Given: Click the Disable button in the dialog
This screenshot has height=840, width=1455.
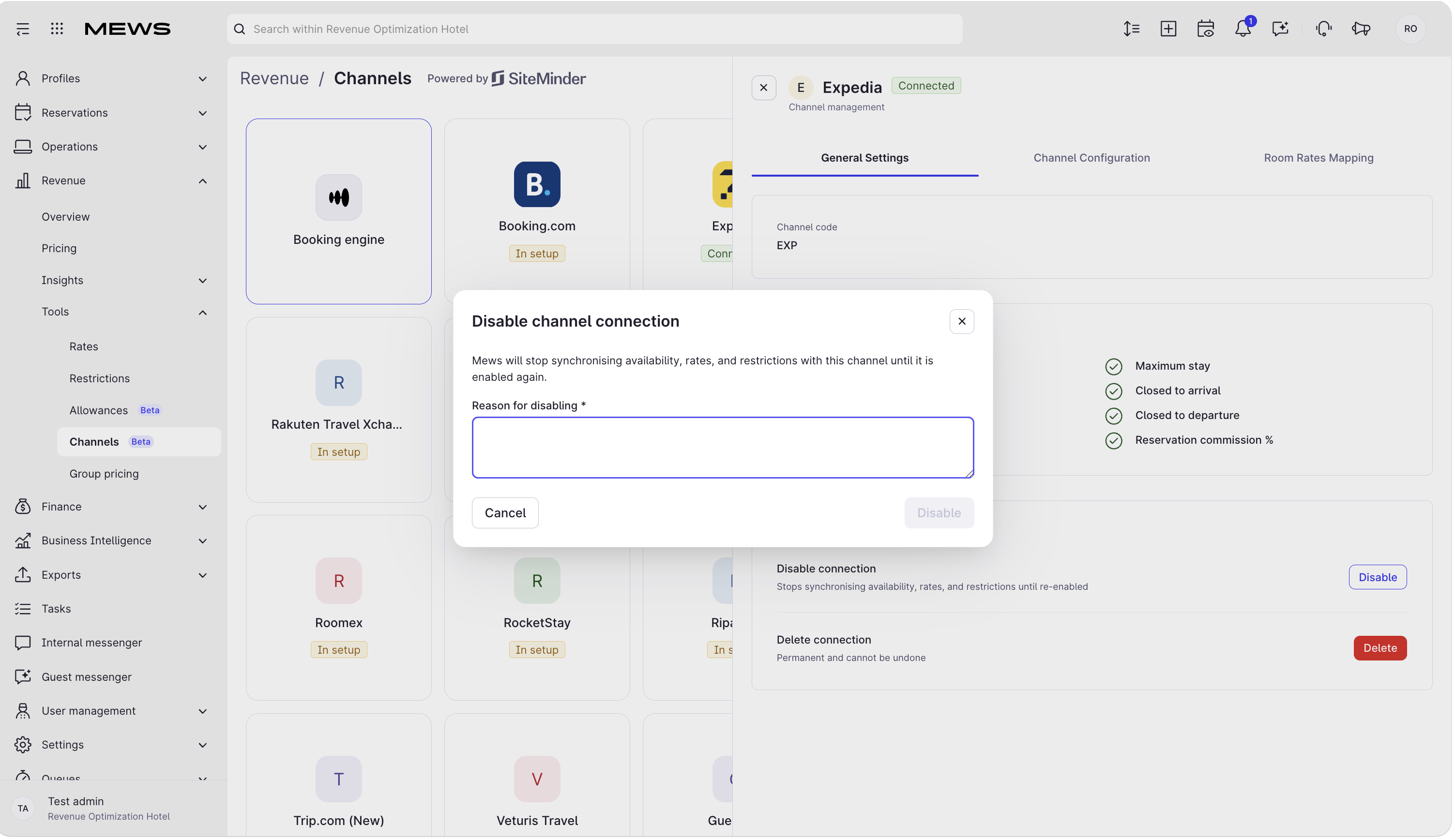Looking at the screenshot, I should (939, 513).
